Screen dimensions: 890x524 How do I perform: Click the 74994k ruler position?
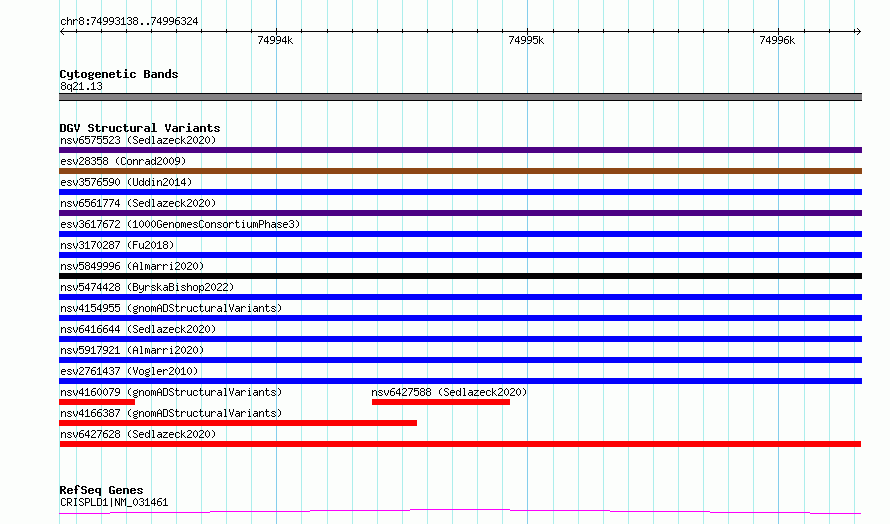pyautogui.click(x=275, y=40)
